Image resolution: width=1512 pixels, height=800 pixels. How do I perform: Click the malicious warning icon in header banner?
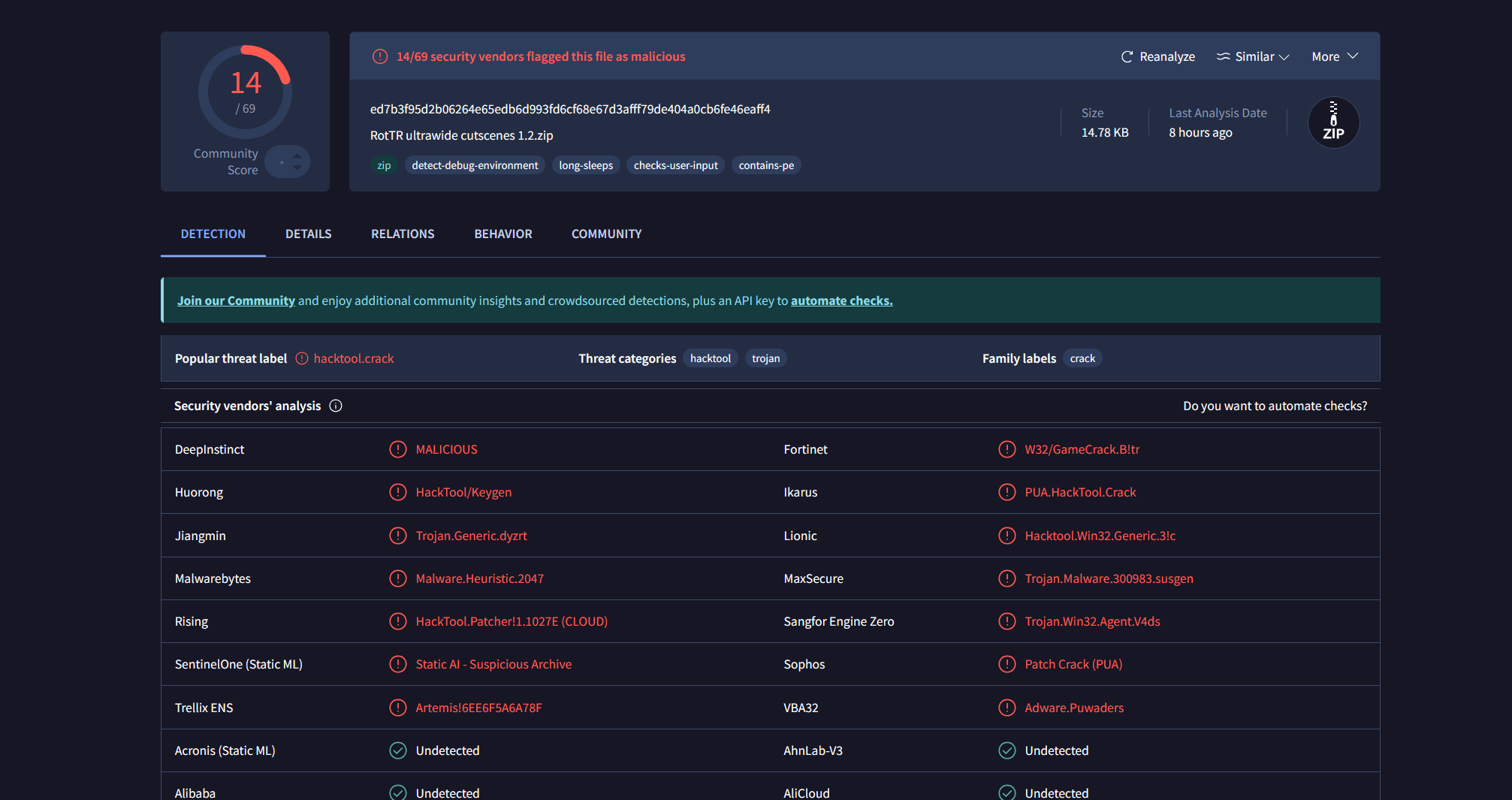380,57
